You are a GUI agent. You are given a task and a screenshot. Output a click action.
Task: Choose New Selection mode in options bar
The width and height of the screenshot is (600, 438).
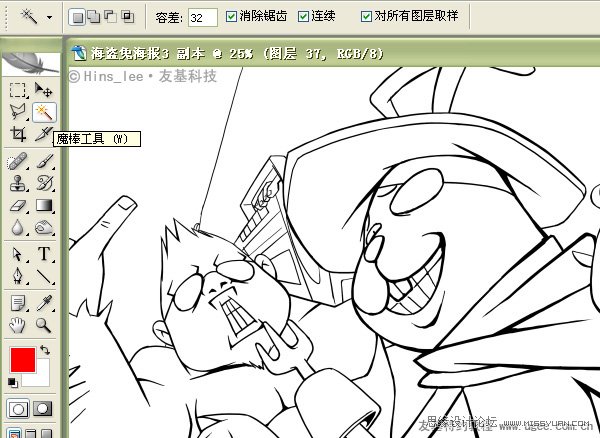click(x=78, y=17)
